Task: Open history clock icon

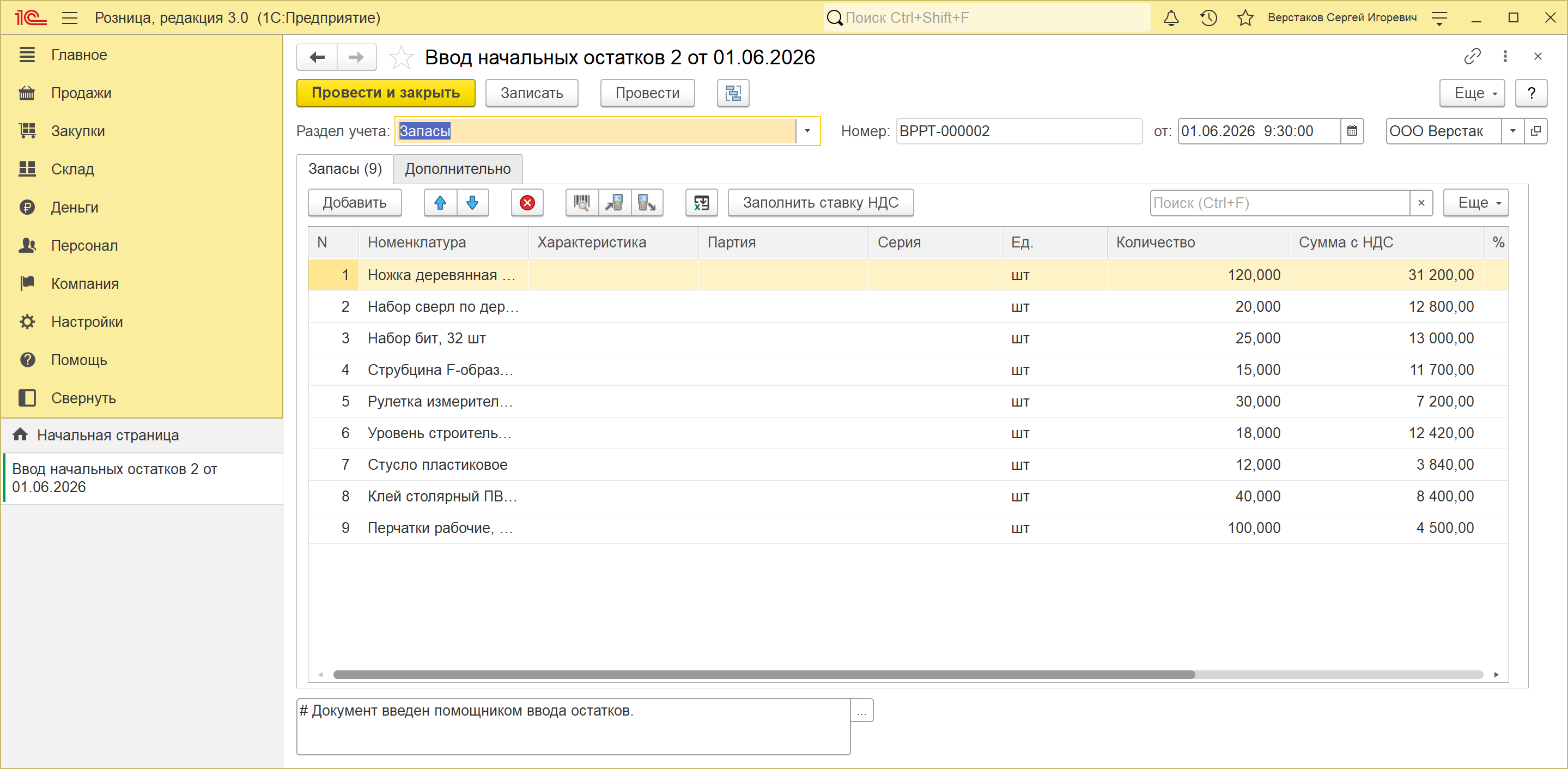Action: [x=1208, y=17]
